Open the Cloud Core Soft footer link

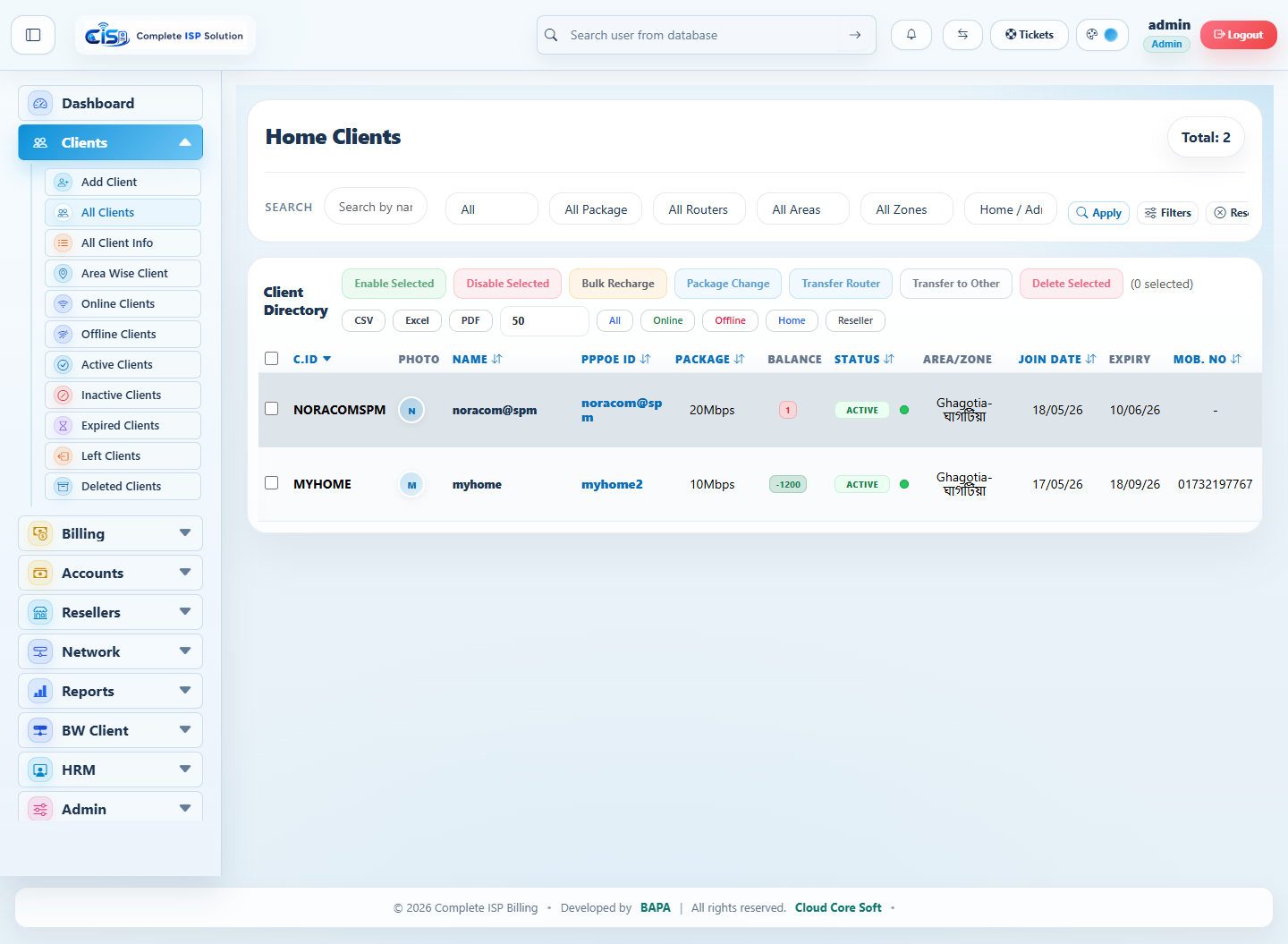coord(838,907)
